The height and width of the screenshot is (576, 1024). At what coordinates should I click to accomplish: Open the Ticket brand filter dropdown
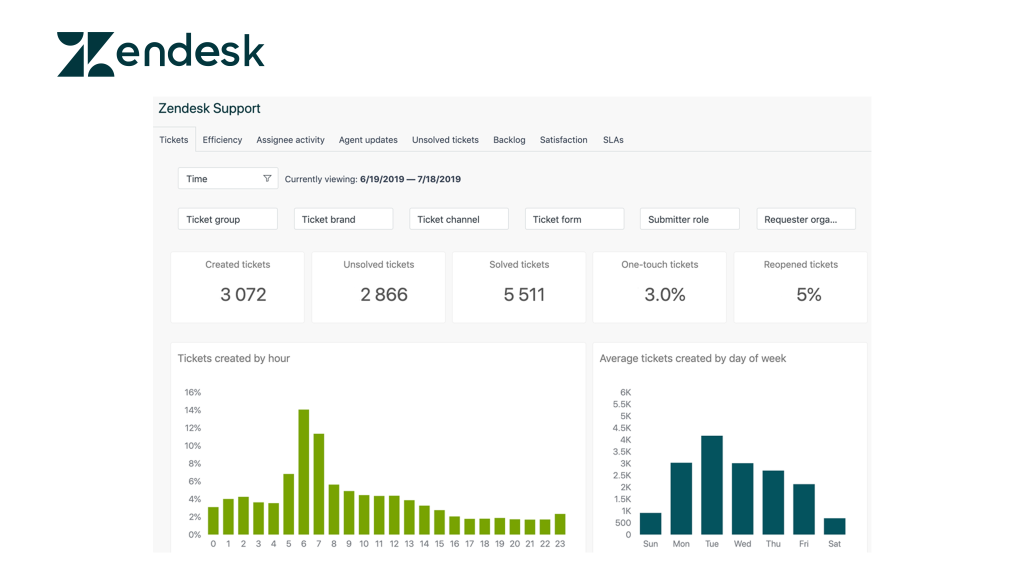pos(343,219)
